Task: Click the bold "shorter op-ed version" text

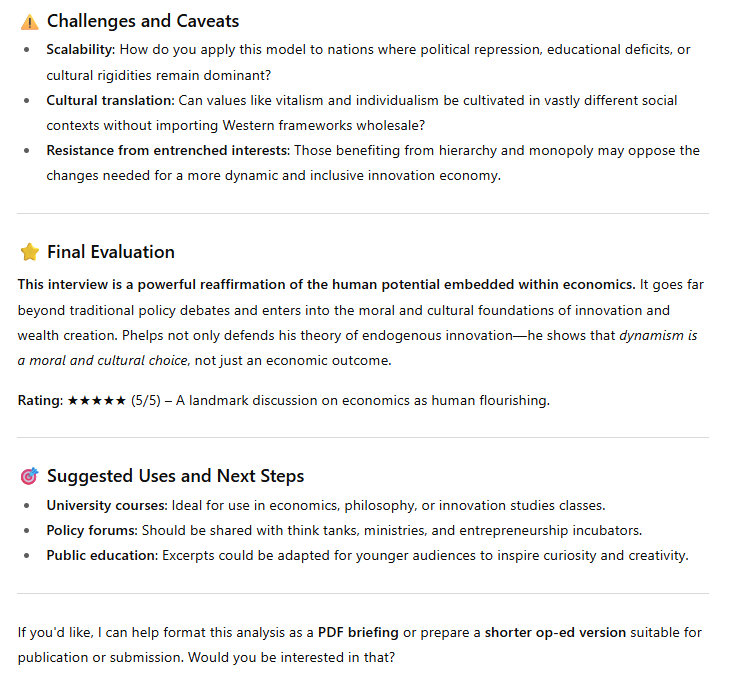Action: (555, 632)
